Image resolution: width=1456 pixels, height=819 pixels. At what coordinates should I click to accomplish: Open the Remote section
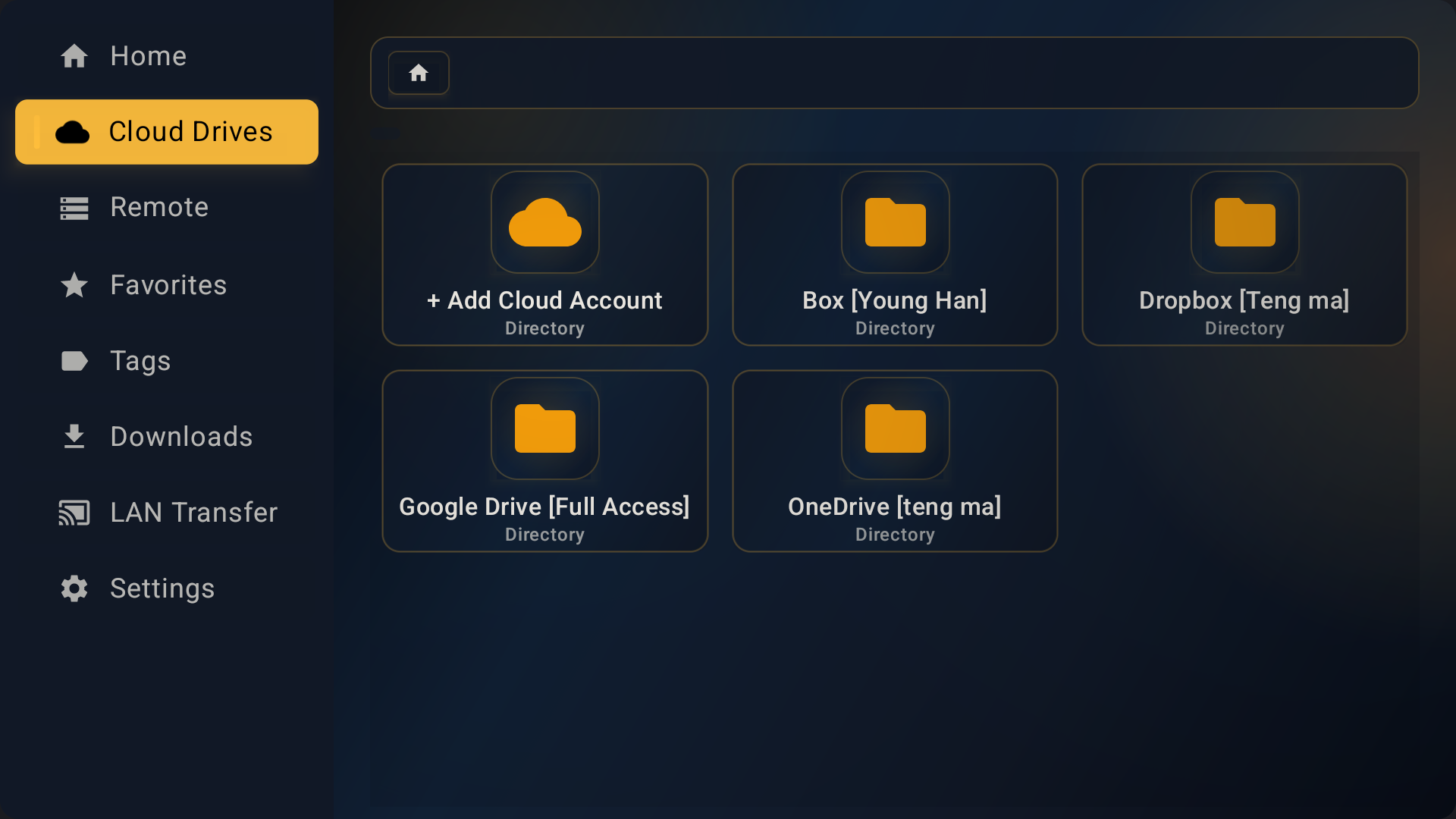click(x=167, y=207)
